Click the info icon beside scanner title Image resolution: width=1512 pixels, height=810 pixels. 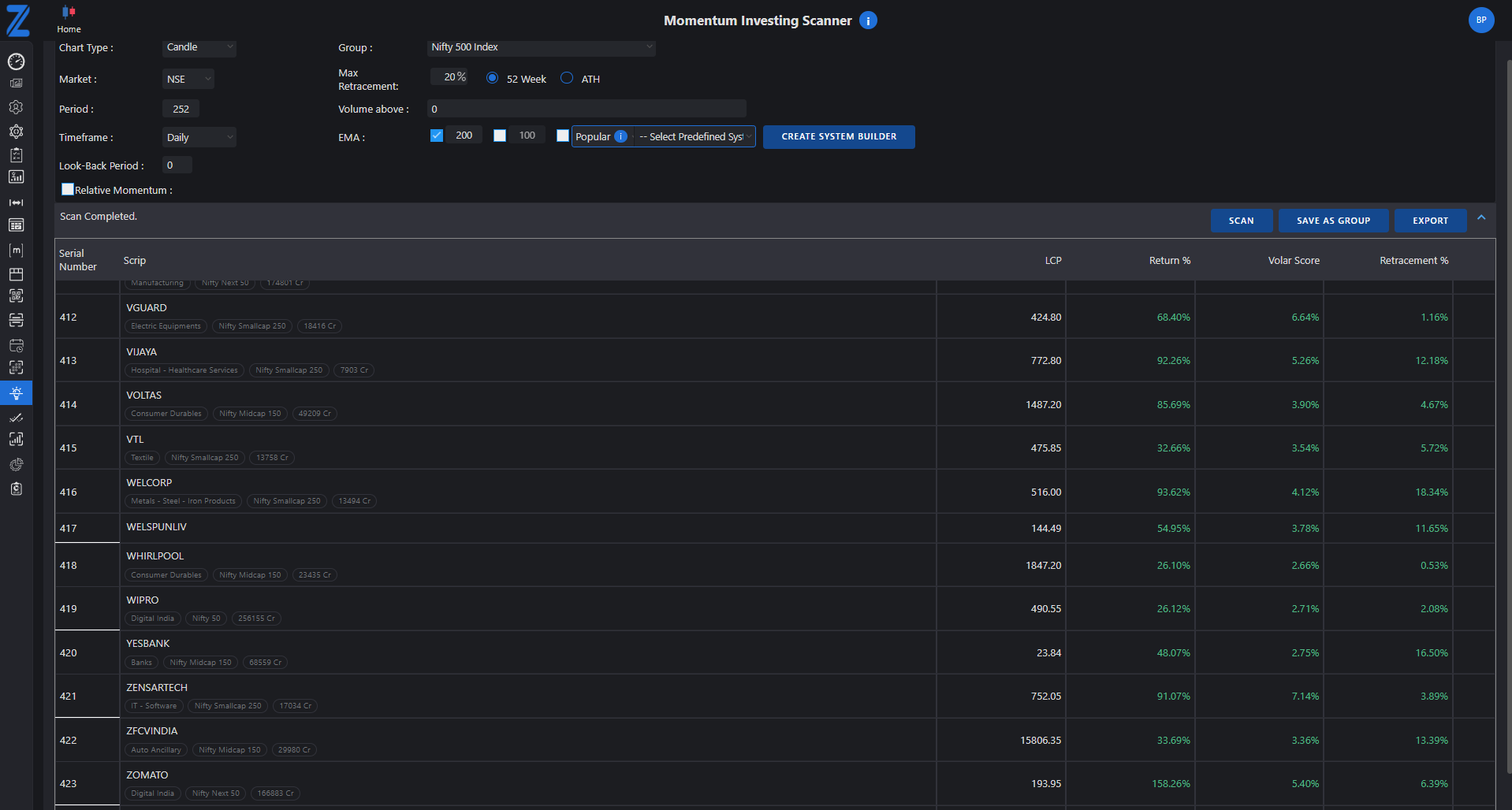pos(868,20)
